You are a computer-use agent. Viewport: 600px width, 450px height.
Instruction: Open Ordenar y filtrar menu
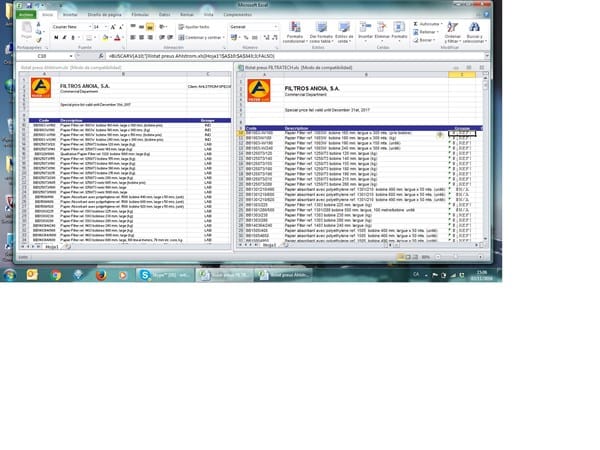pyautogui.click(x=452, y=33)
